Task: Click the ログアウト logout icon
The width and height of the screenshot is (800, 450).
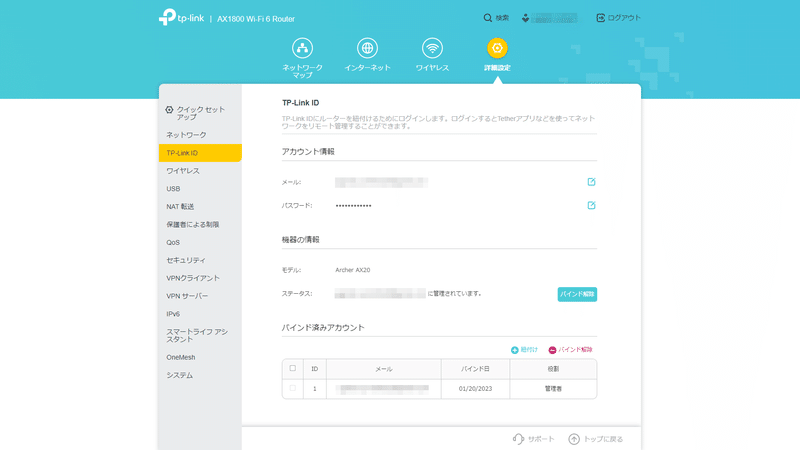Action: (x=601, y=18)
